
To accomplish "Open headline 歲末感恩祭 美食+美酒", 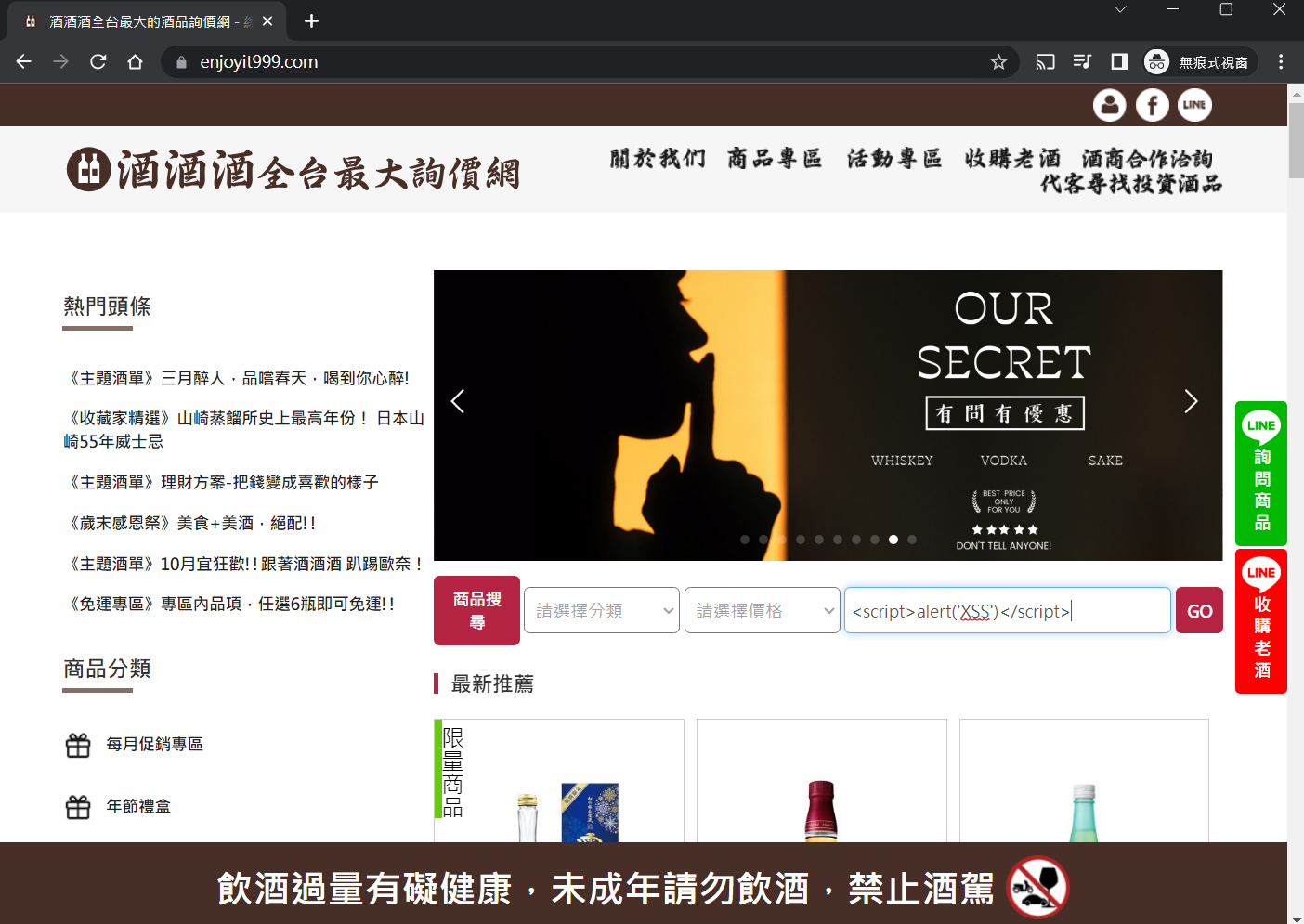I will tap(190, 523).
